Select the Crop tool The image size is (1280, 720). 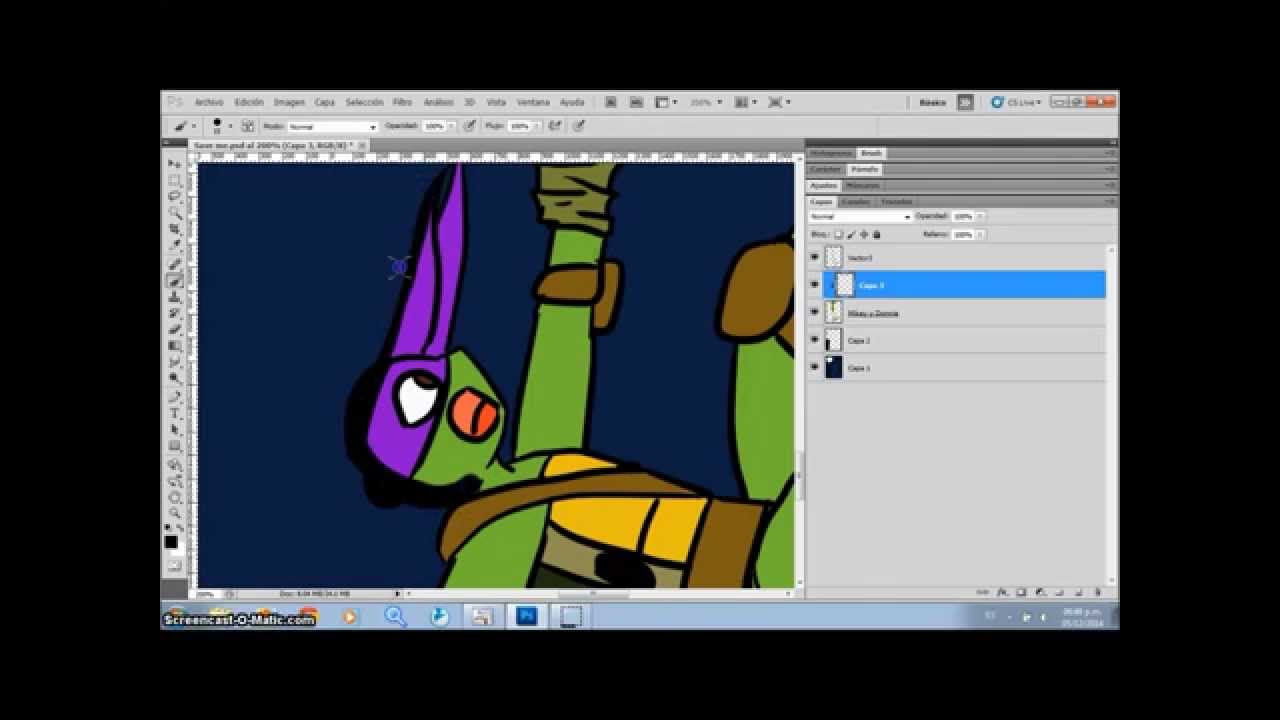click(x=175, y=230)
